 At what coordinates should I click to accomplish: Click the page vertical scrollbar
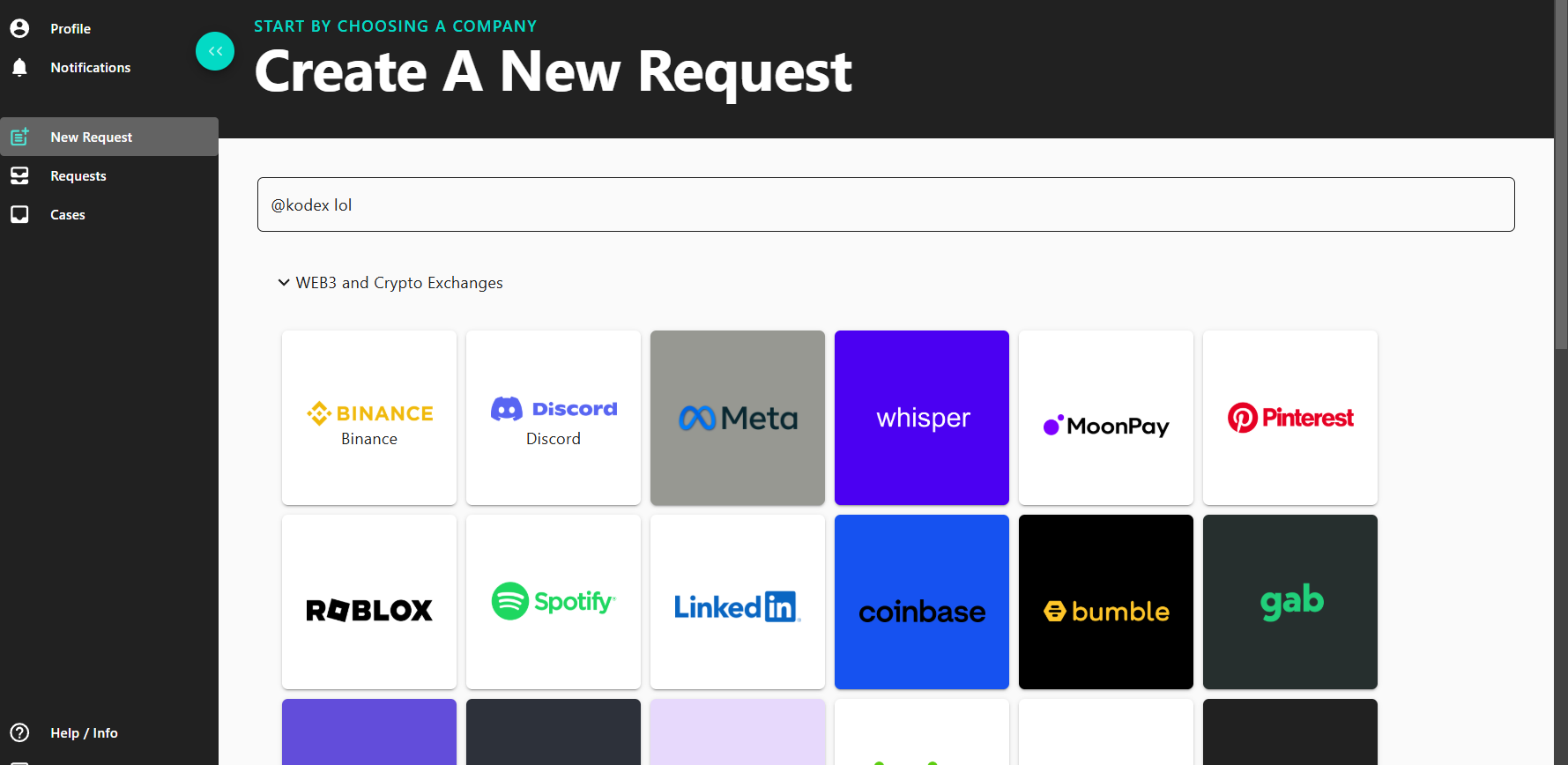(x=1561, y=176)
